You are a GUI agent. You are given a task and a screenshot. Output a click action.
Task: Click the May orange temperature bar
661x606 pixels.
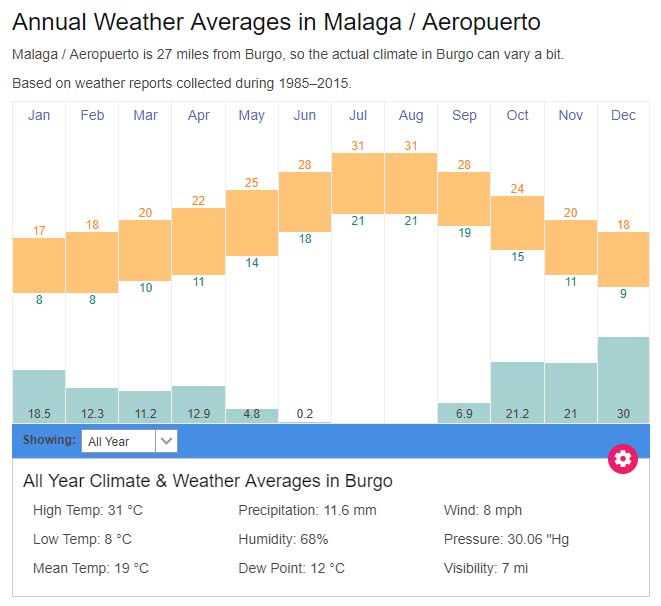(252, 222)
